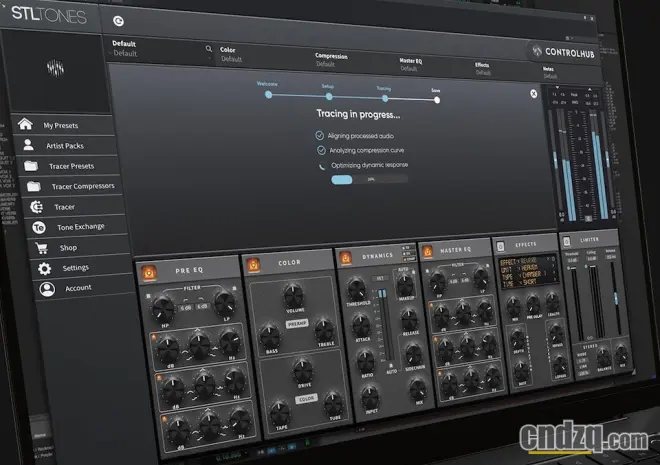Select My Presets in the sidebar
660x465 pixels.
point(61,125)
